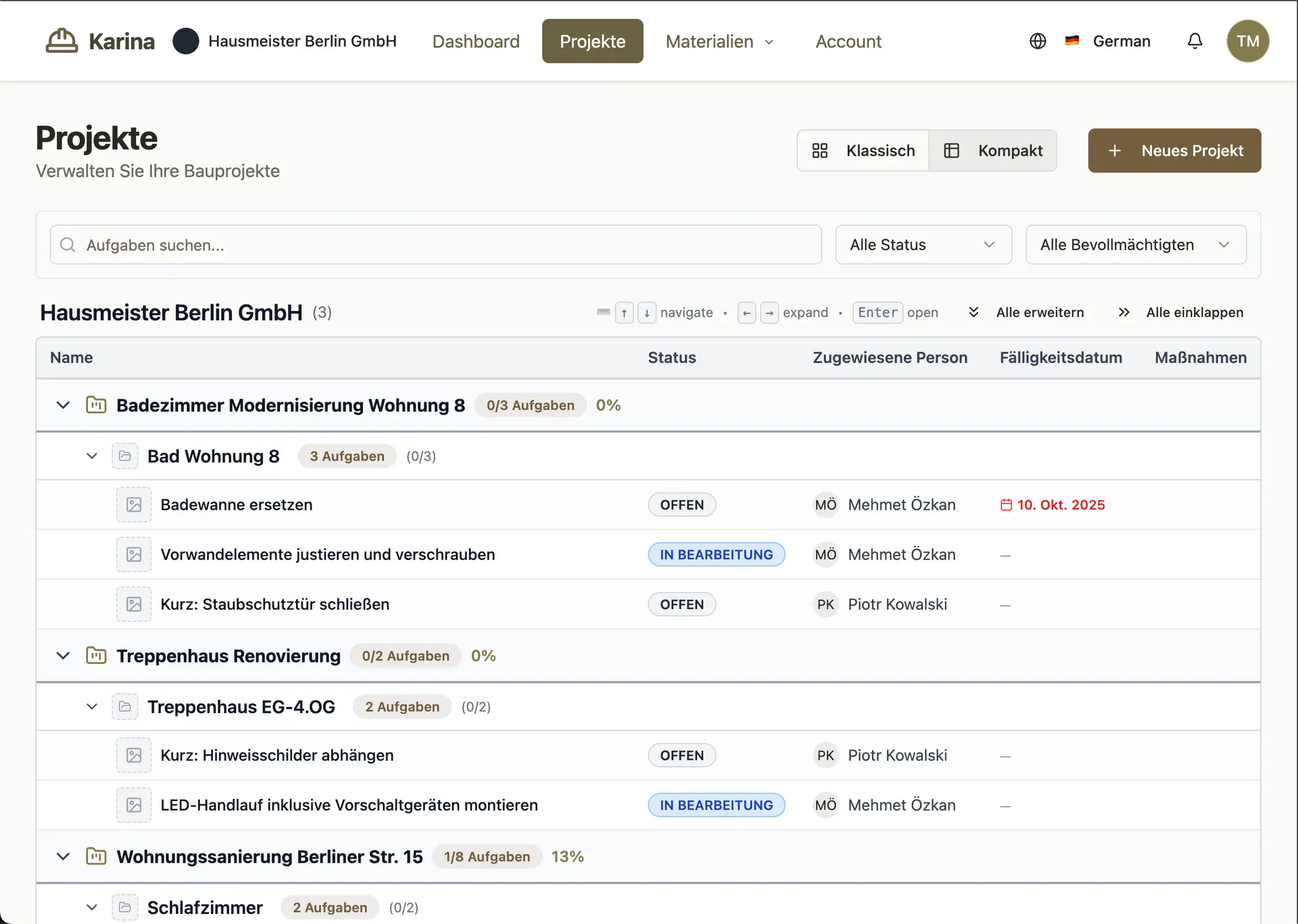Viewport: 1298px width, 924px height.
Task: Click folder icon beside Bad Wohnung 8
Action: 125,456
